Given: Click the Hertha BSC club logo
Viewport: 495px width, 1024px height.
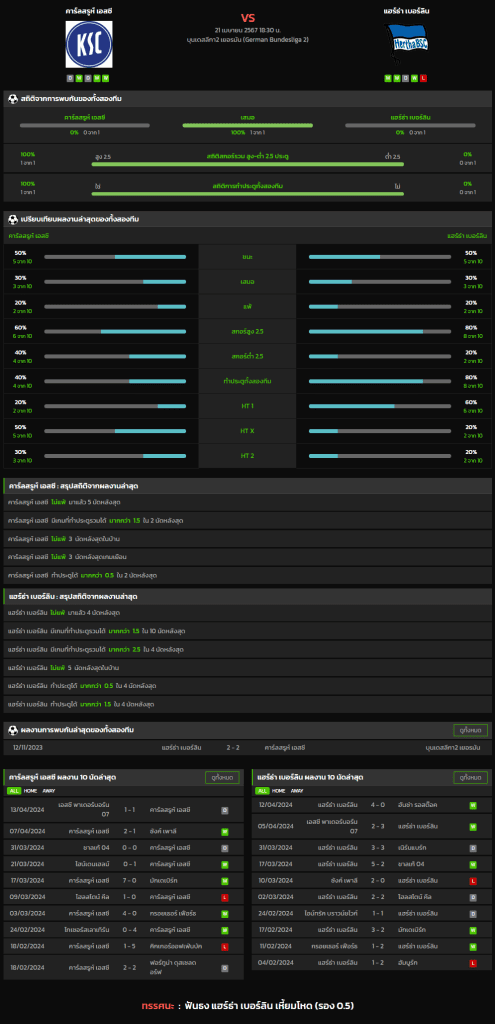Looking at the screenshot, I should point(406,44).
